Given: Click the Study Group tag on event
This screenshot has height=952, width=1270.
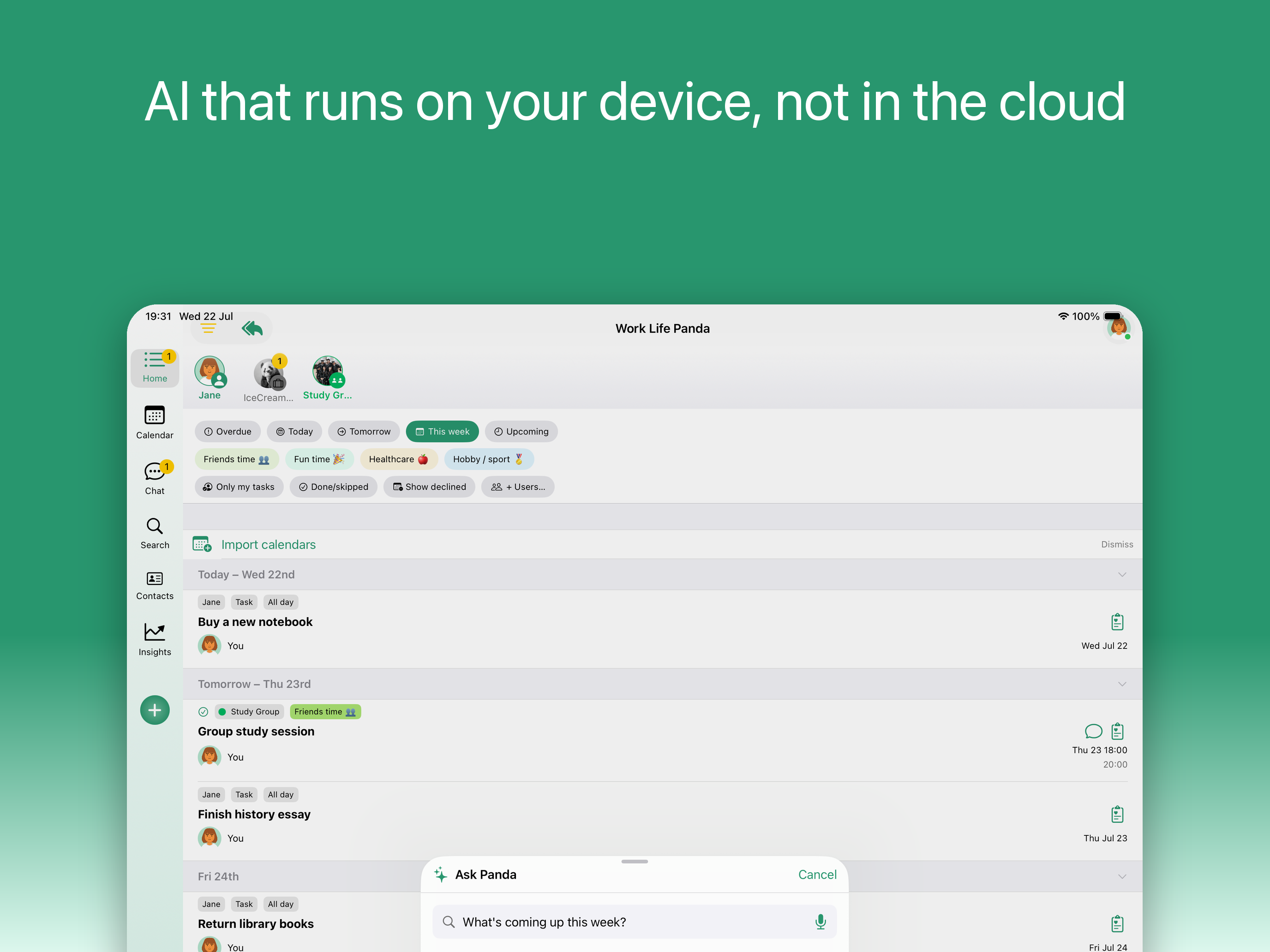Looking at the screenshot, I should tap(249, 712).
